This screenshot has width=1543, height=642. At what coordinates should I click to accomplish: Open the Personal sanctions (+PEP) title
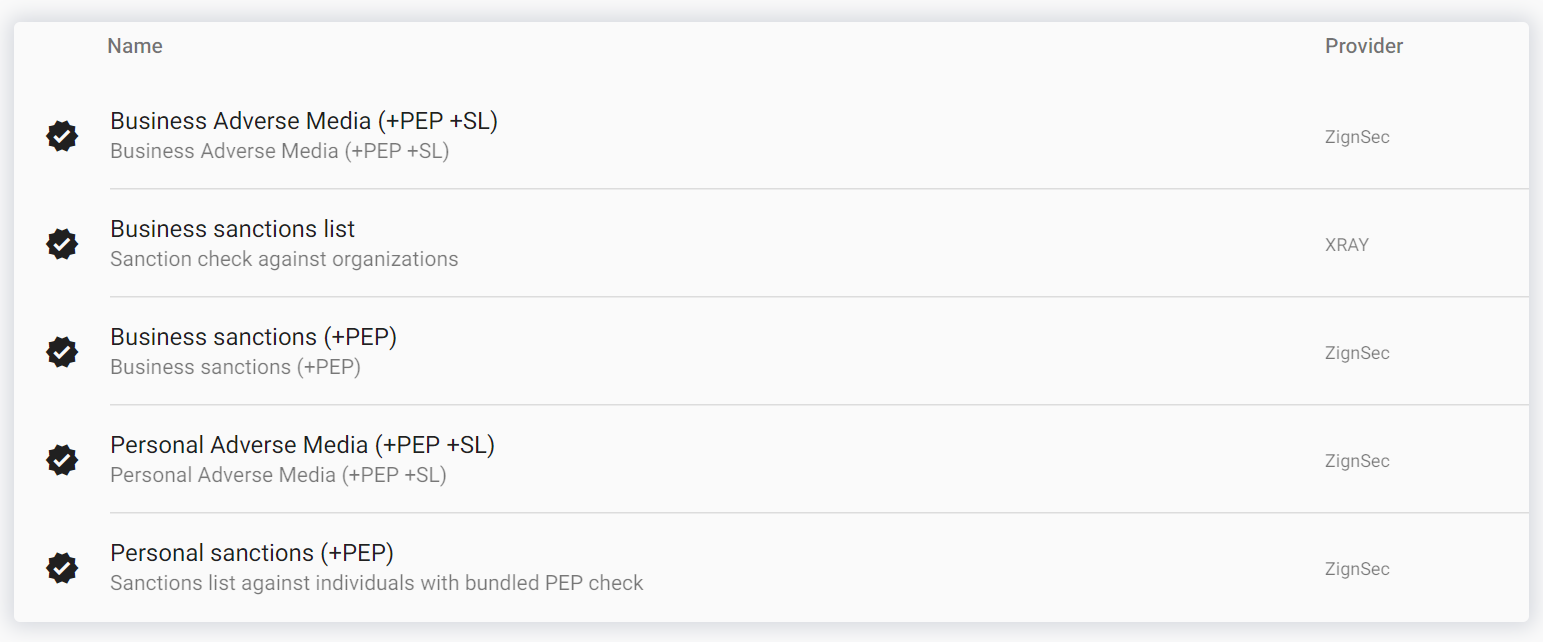(252, 553)
